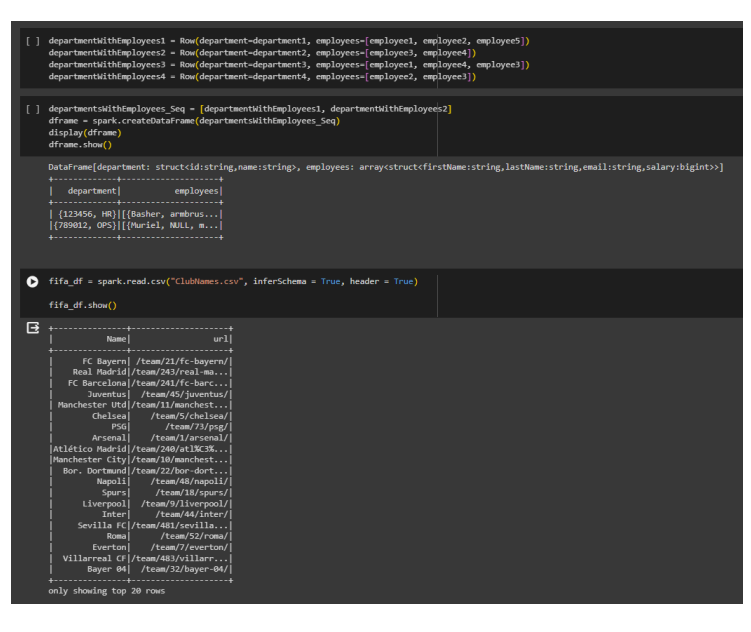Screen dimensions: 751x632
Task: Click the display(dframe) line
Action: 85,133
